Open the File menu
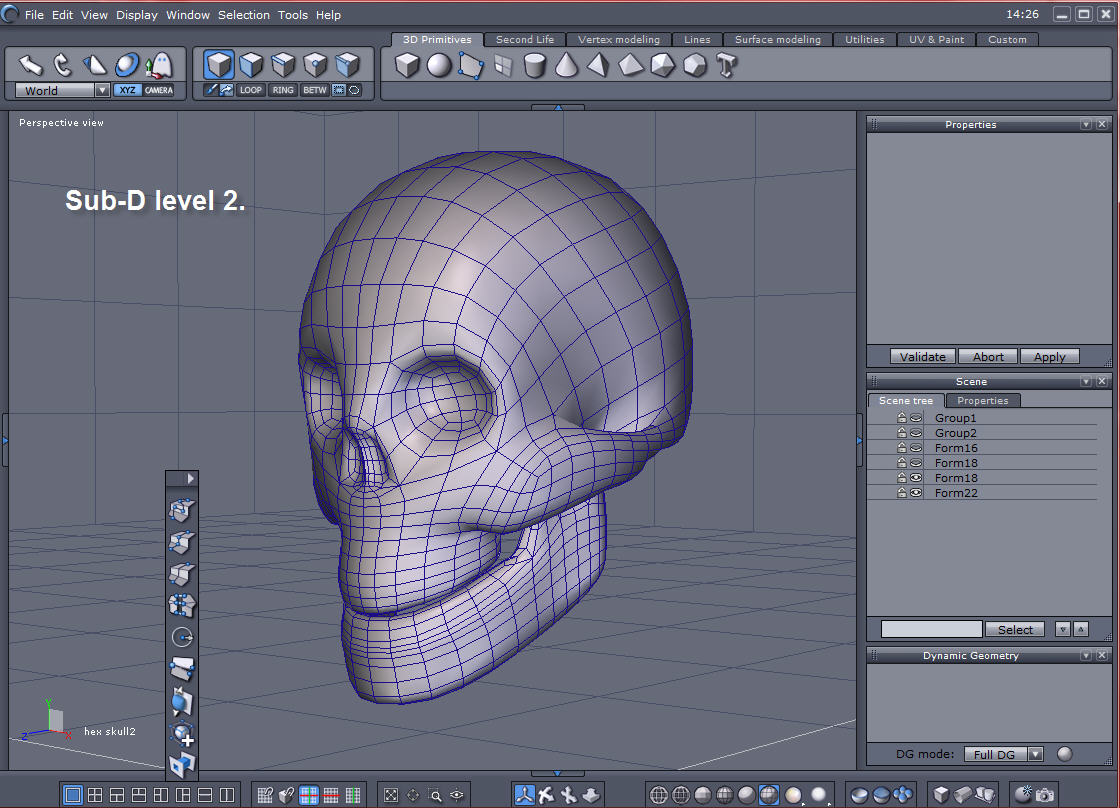The width and height of the screenshot is (1120, 808). (34, 14)
